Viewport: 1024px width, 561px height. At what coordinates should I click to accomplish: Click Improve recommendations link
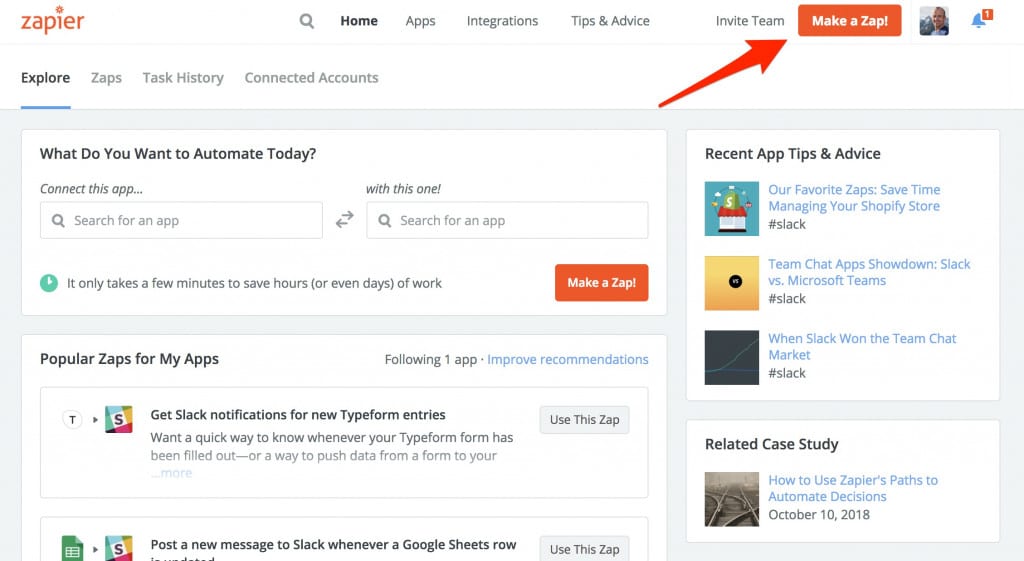point(568,359)
